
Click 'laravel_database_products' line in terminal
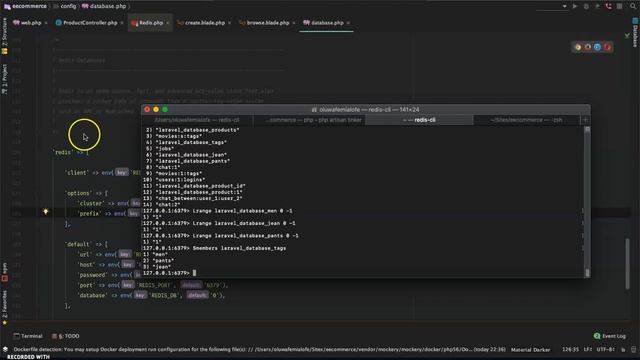[x=197, y=130]
